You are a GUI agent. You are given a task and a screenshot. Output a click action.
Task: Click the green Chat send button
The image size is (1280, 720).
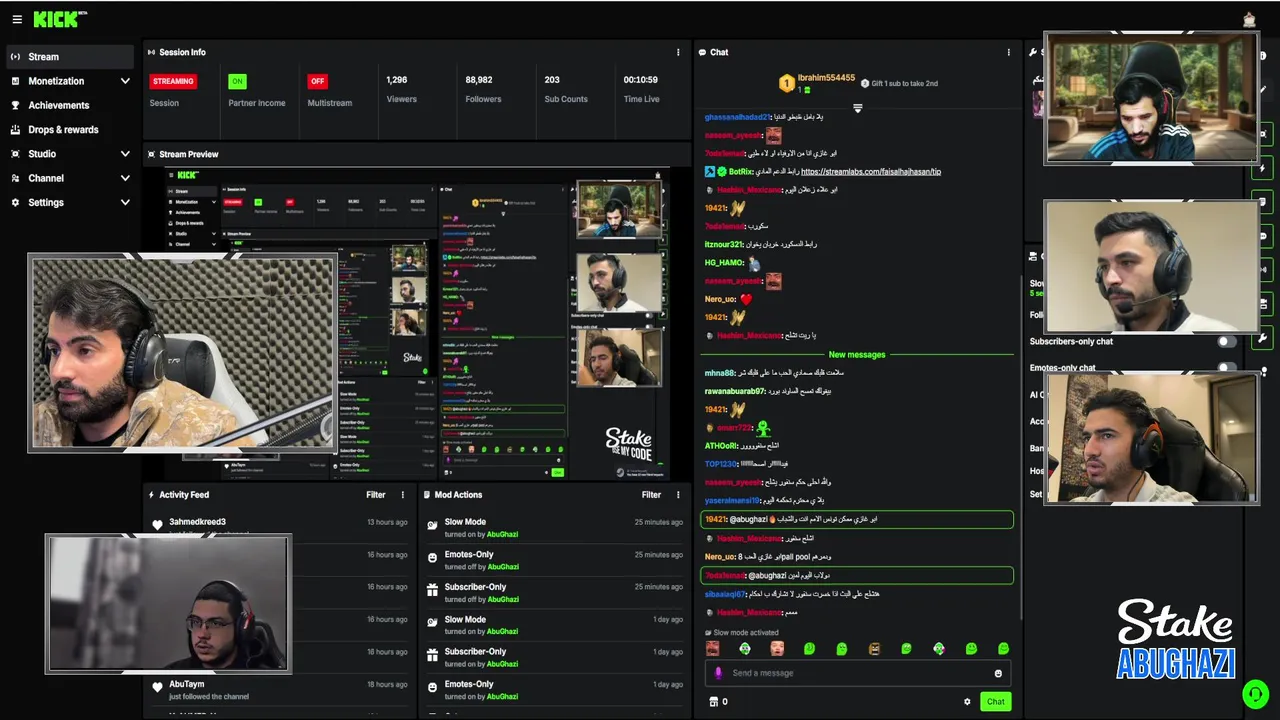[995, 702]
